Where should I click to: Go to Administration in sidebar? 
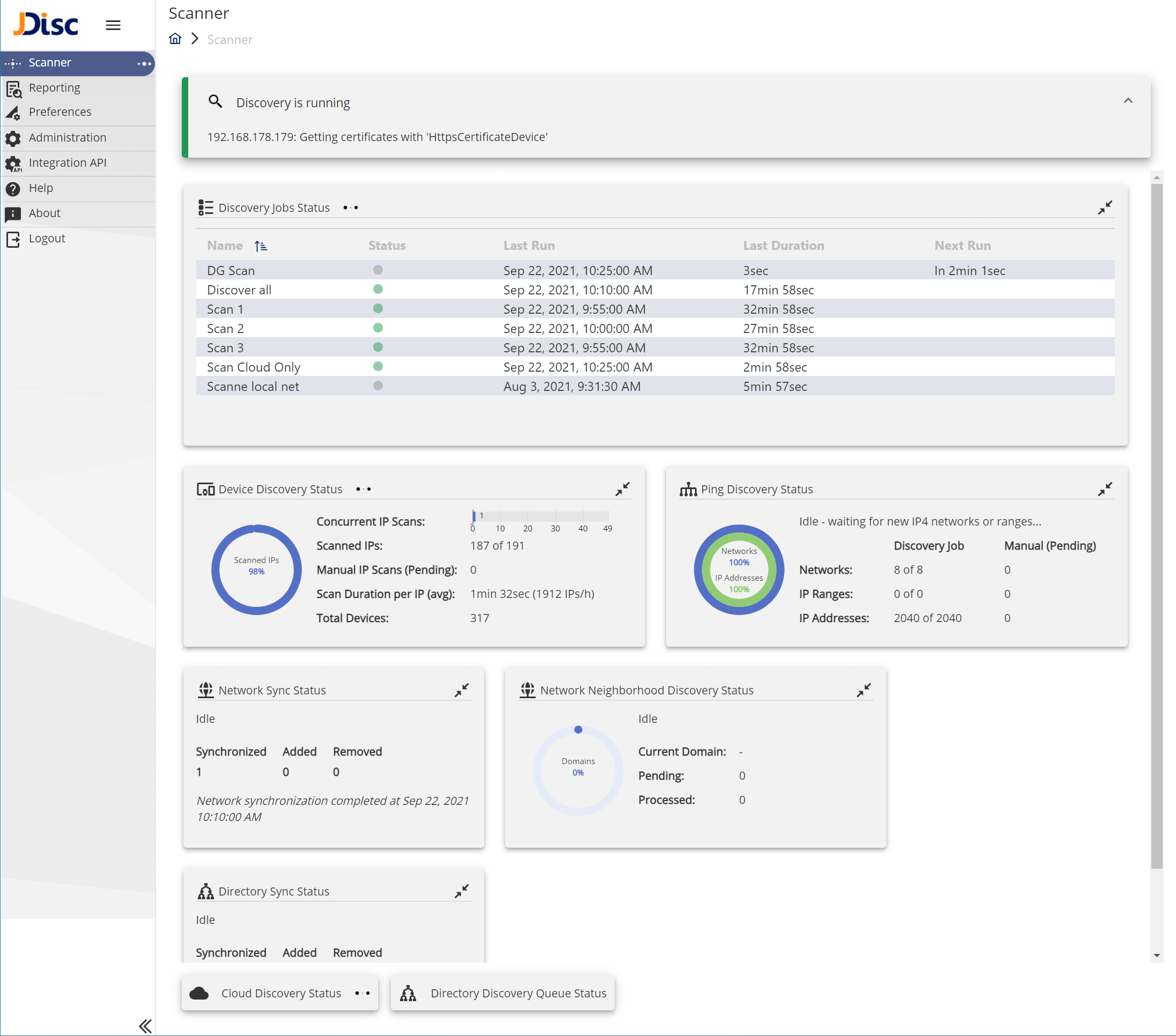[68, 137]
